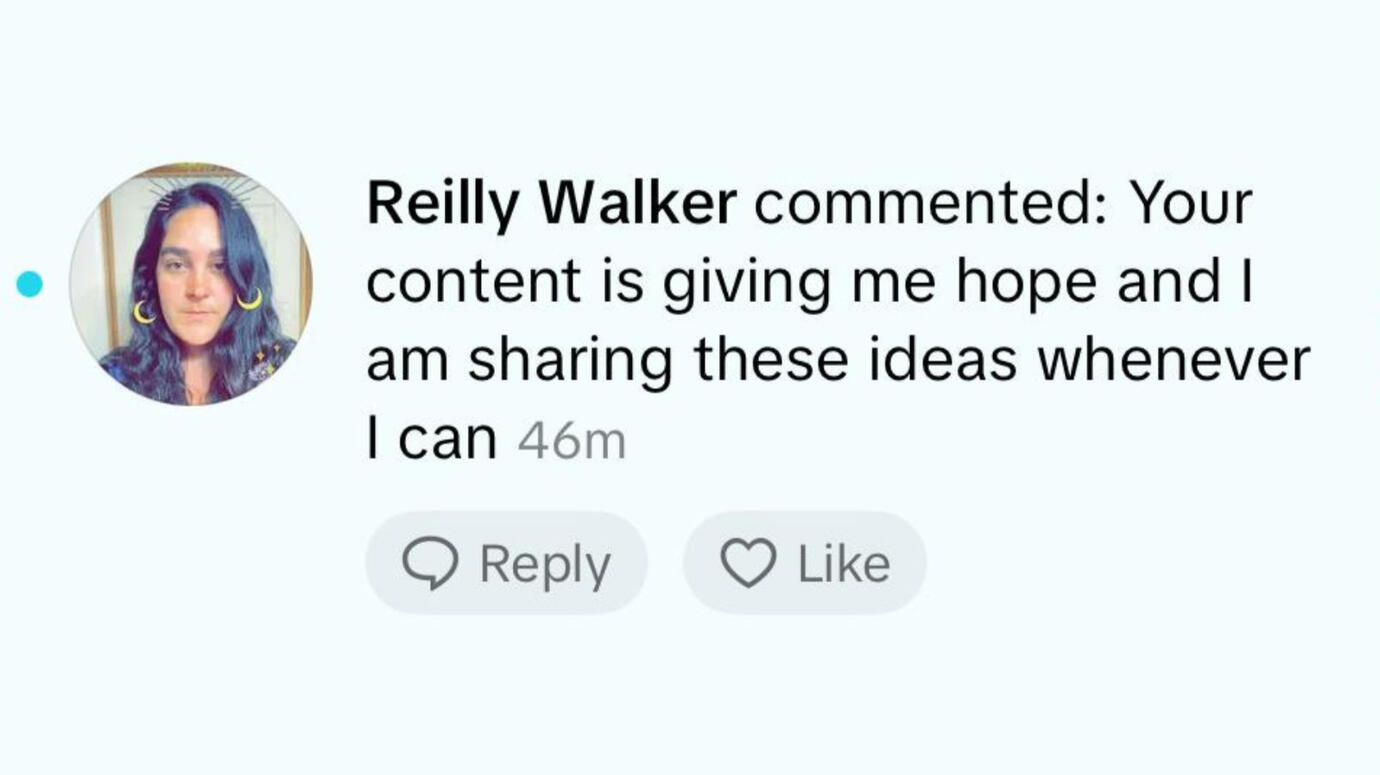Click the word "Reply" label text
This screenshot has height=775, width=1380.
(545, 565)
